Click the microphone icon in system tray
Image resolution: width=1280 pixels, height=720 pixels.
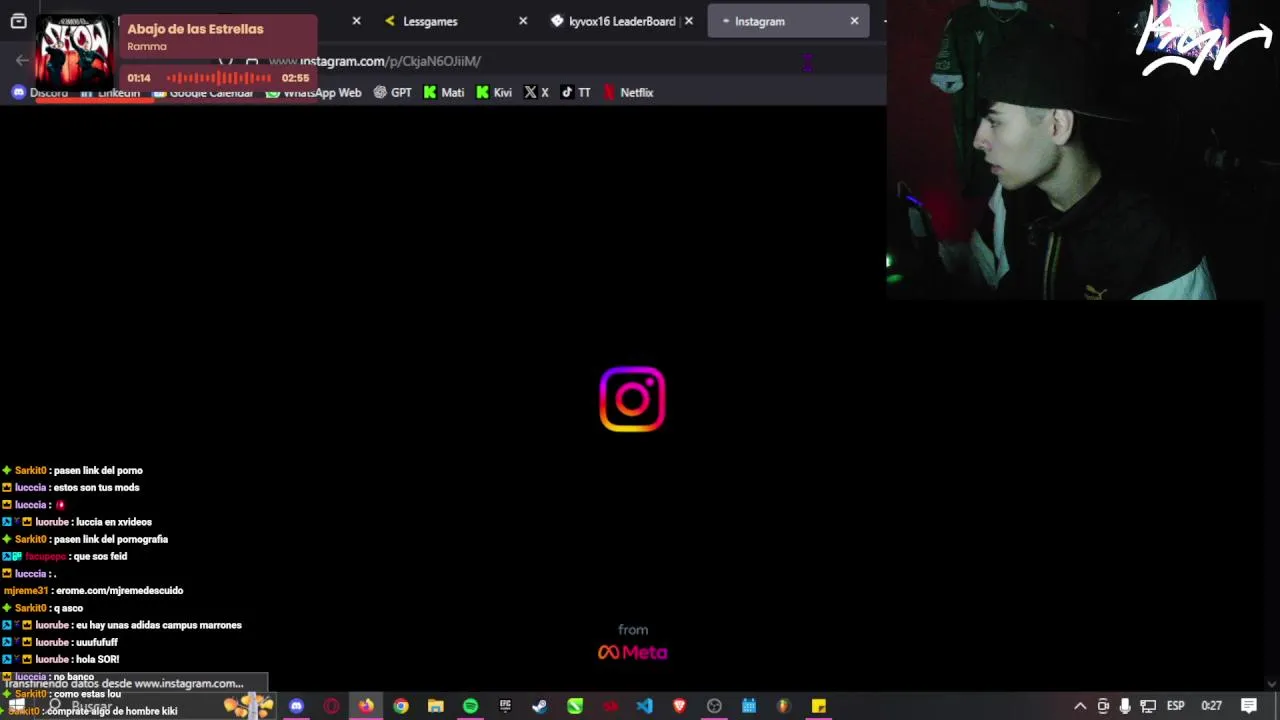(1125, 706)
